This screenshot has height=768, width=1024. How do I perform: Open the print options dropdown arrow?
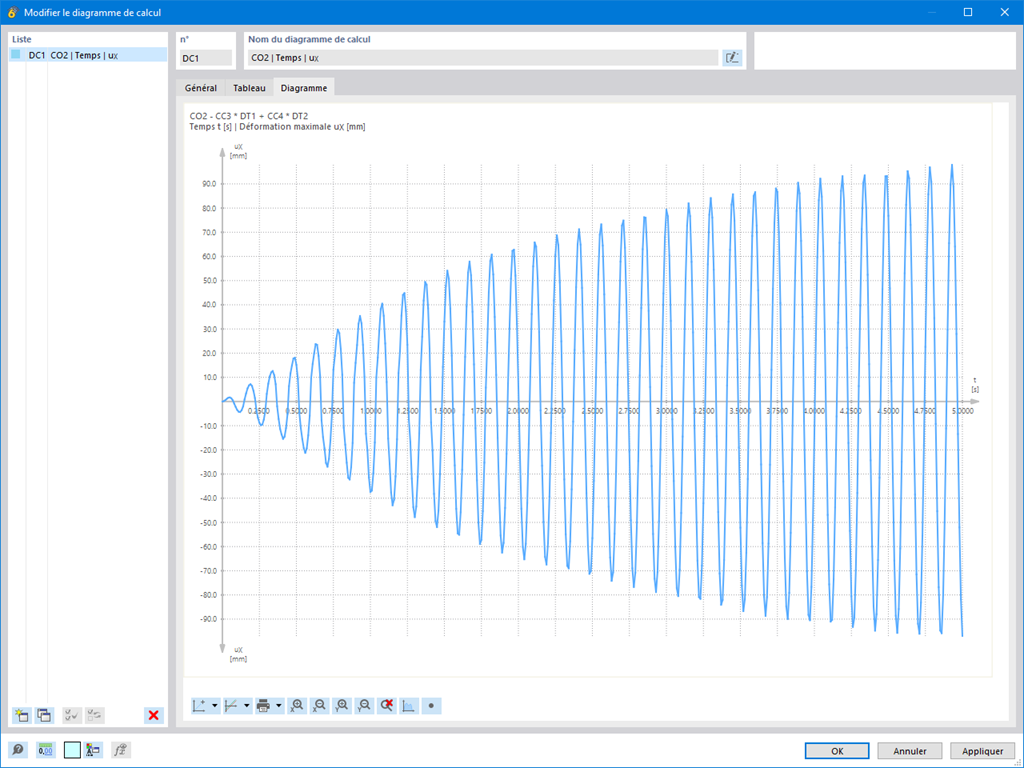(279, 705)
